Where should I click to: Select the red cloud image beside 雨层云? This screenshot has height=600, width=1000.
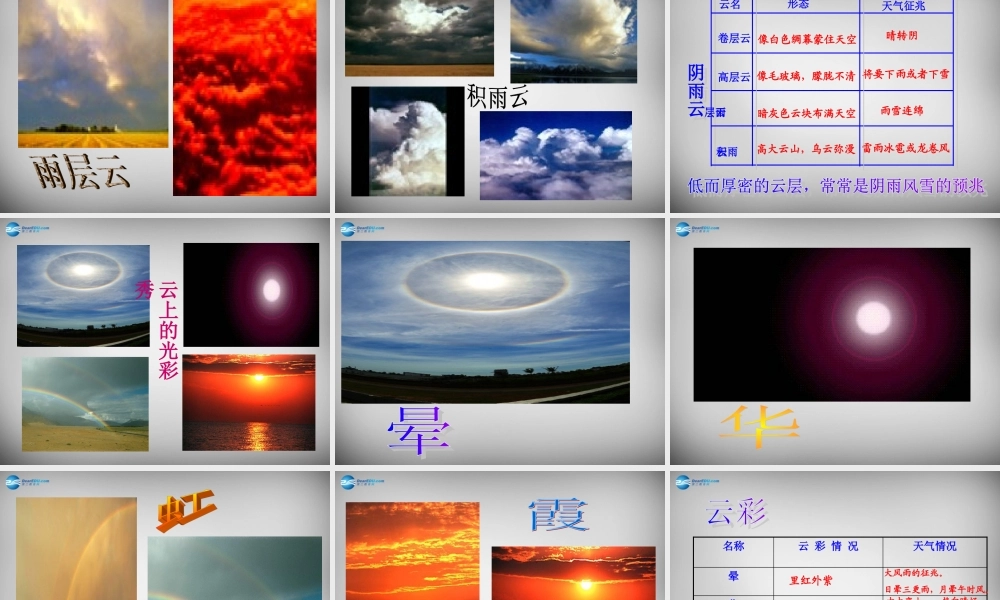[x=245, y=98]
